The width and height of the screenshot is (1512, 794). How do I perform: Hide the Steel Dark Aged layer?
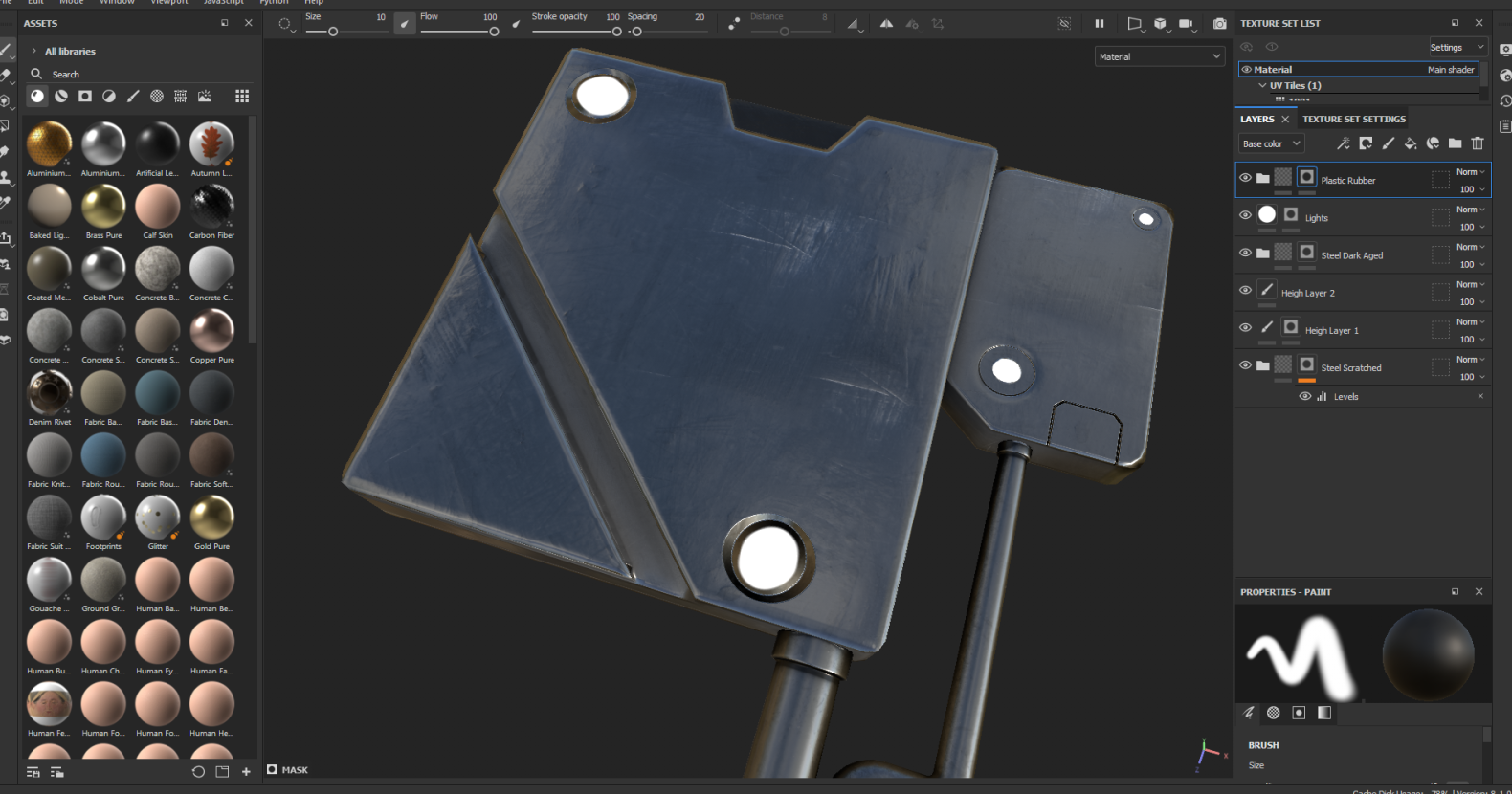pos(1245,253)
